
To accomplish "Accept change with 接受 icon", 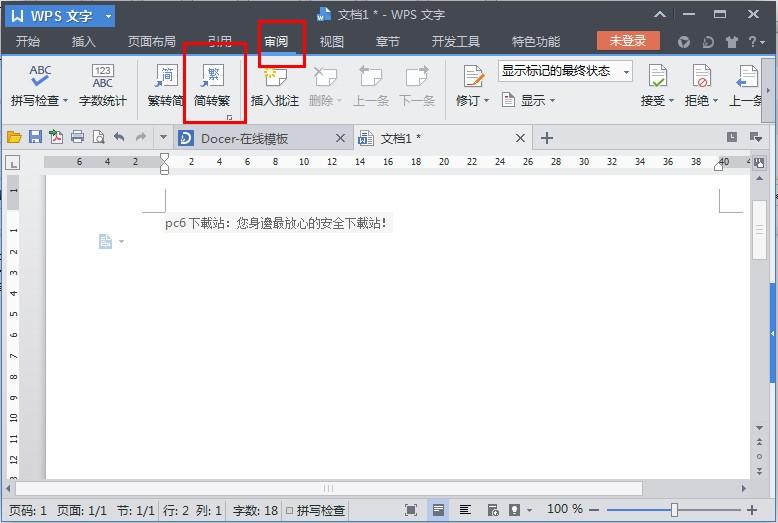I will pos(658,77).
